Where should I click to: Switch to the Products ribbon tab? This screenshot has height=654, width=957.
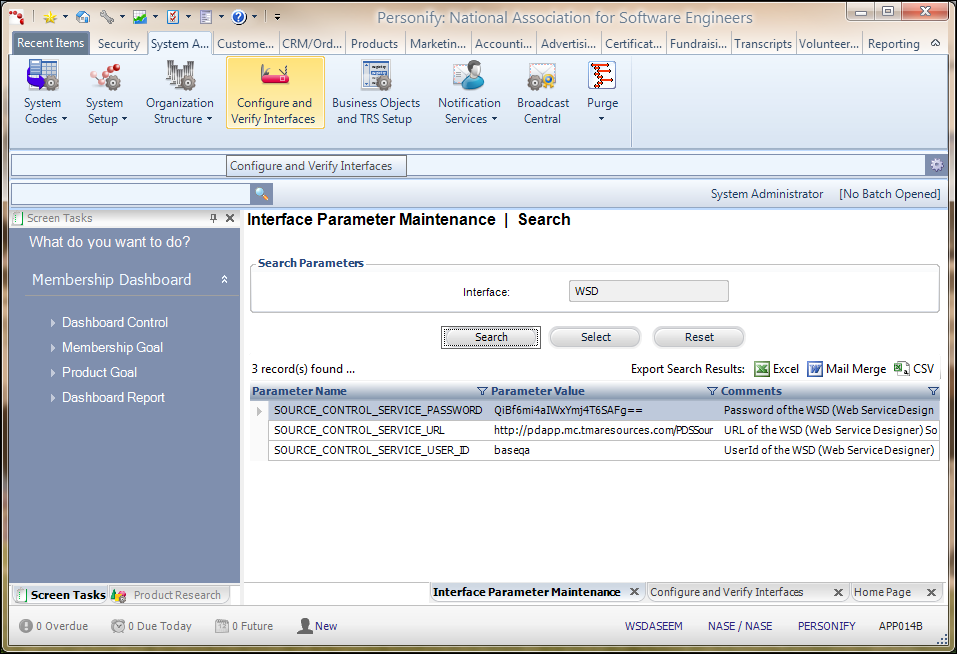(374, 44)
